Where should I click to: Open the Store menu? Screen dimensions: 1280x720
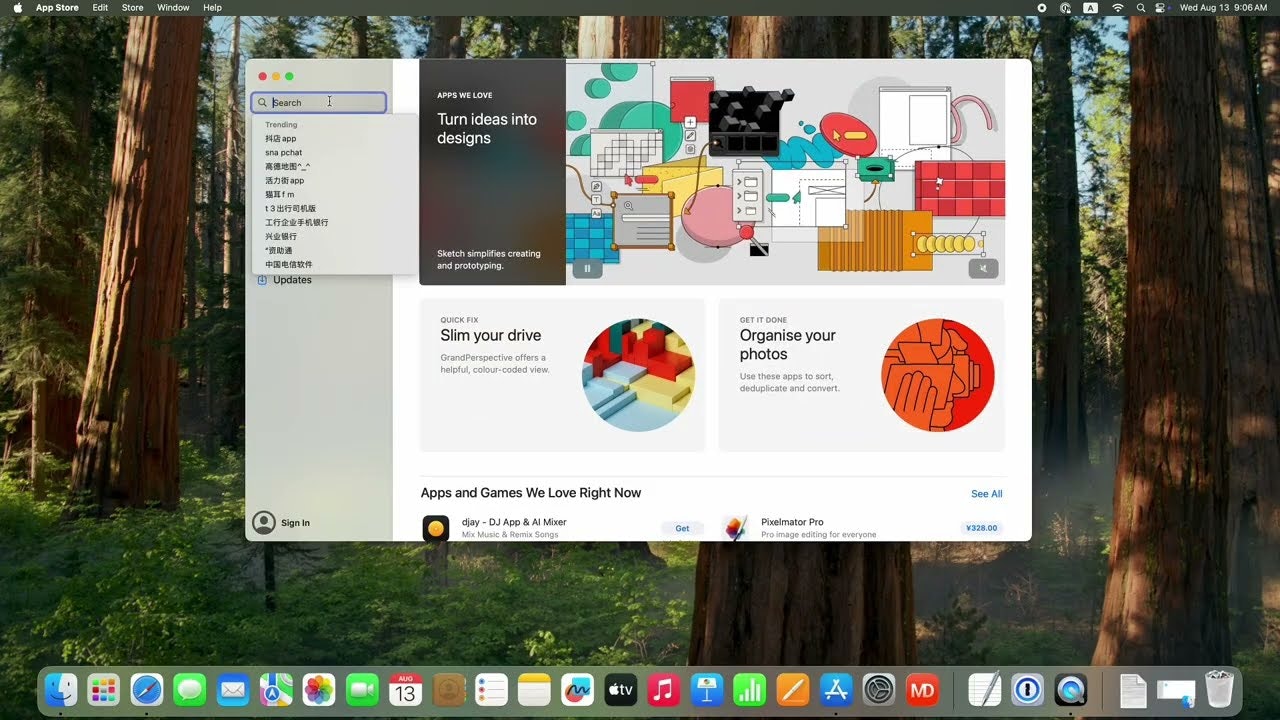(132, 8)
